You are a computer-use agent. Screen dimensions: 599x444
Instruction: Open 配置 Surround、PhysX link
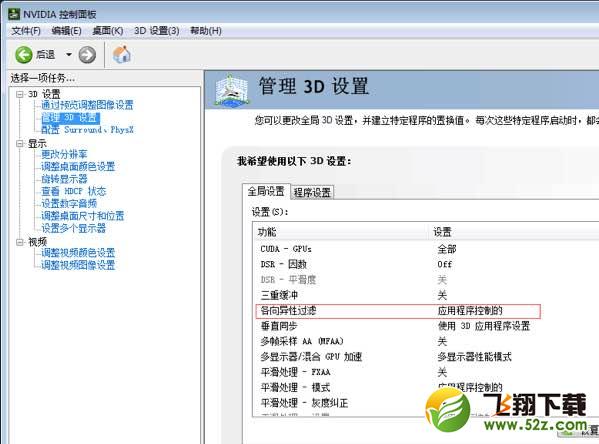point(87,130)
